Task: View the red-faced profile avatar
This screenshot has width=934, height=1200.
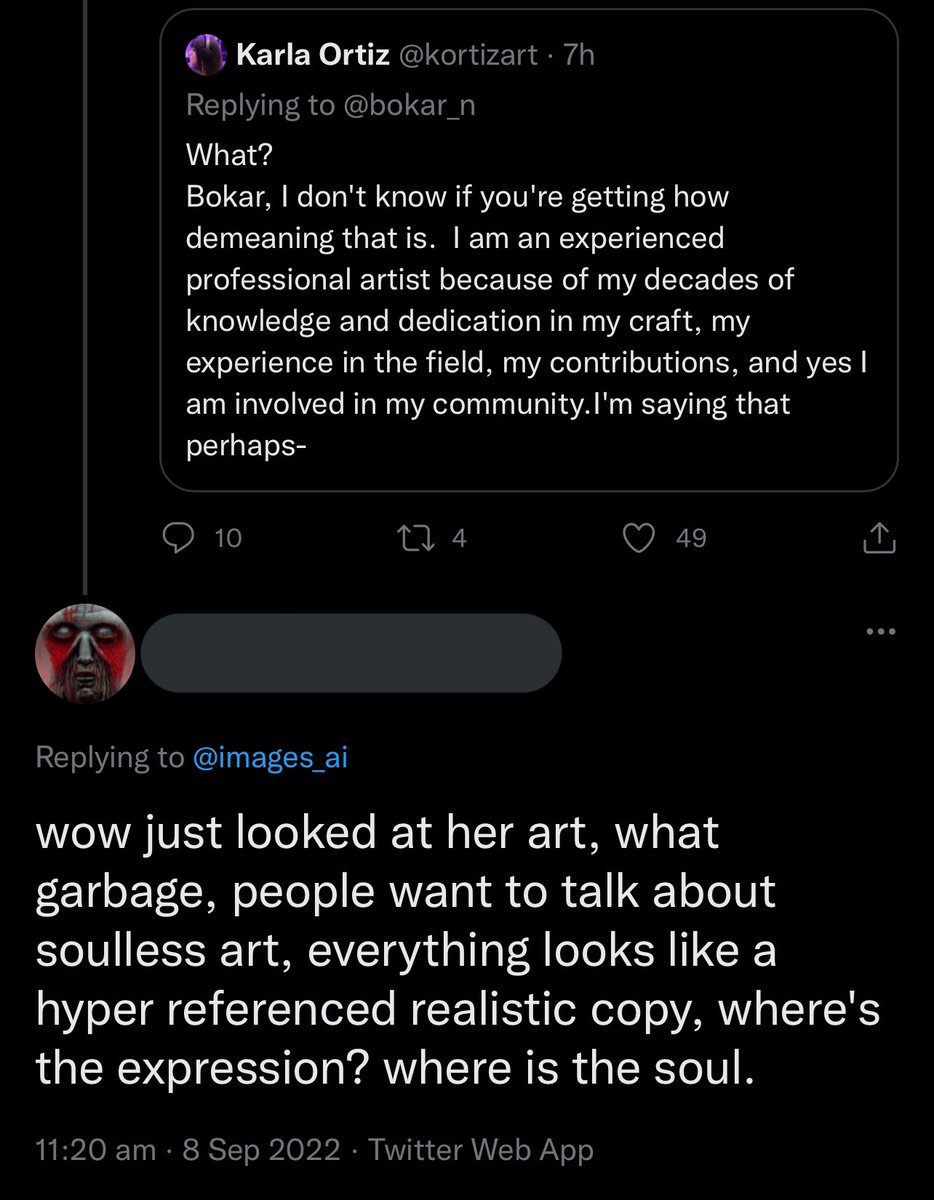Action: (85, 653)
